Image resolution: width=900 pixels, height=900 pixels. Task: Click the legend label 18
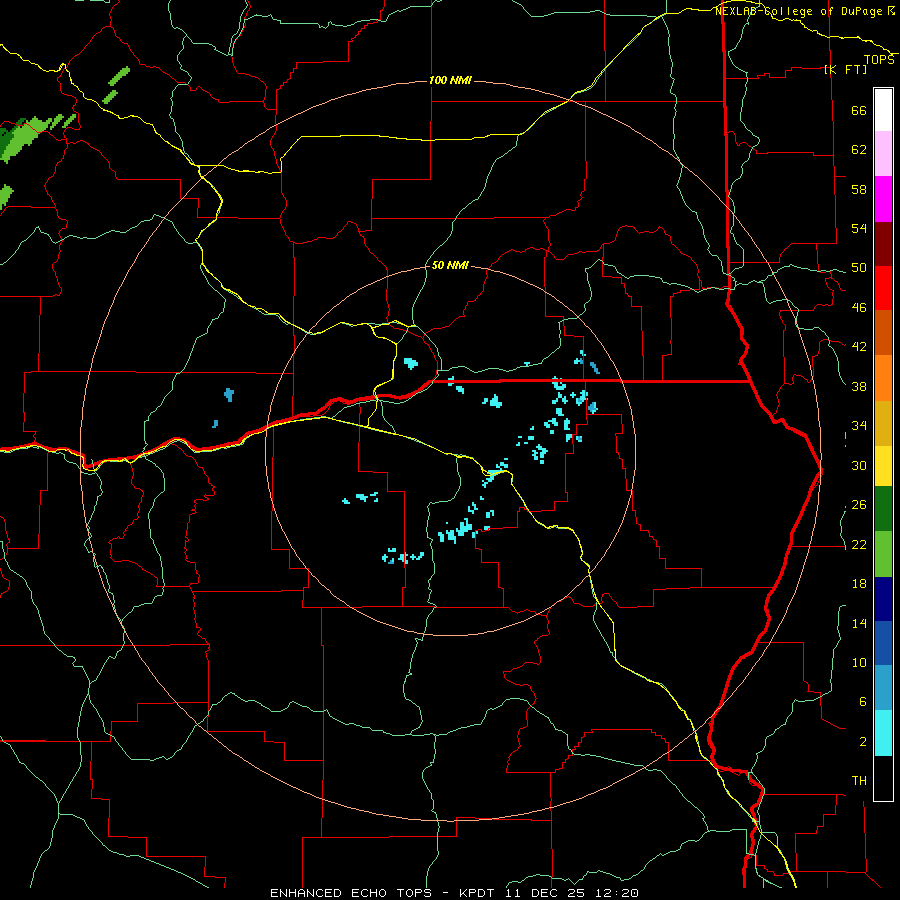pos(859,584)
